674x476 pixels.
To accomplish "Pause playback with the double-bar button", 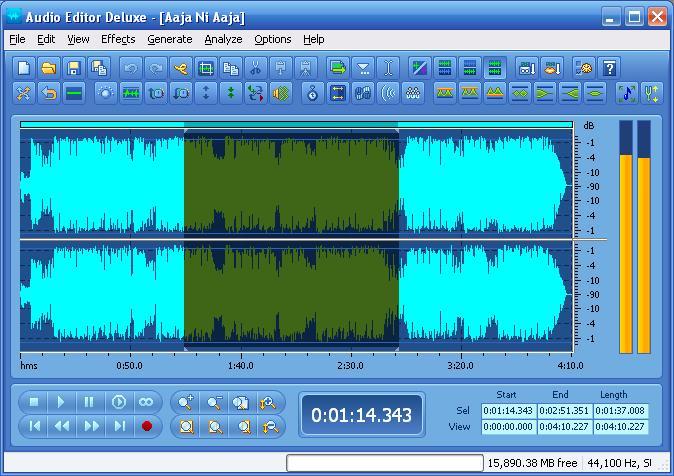I will 89,402.
